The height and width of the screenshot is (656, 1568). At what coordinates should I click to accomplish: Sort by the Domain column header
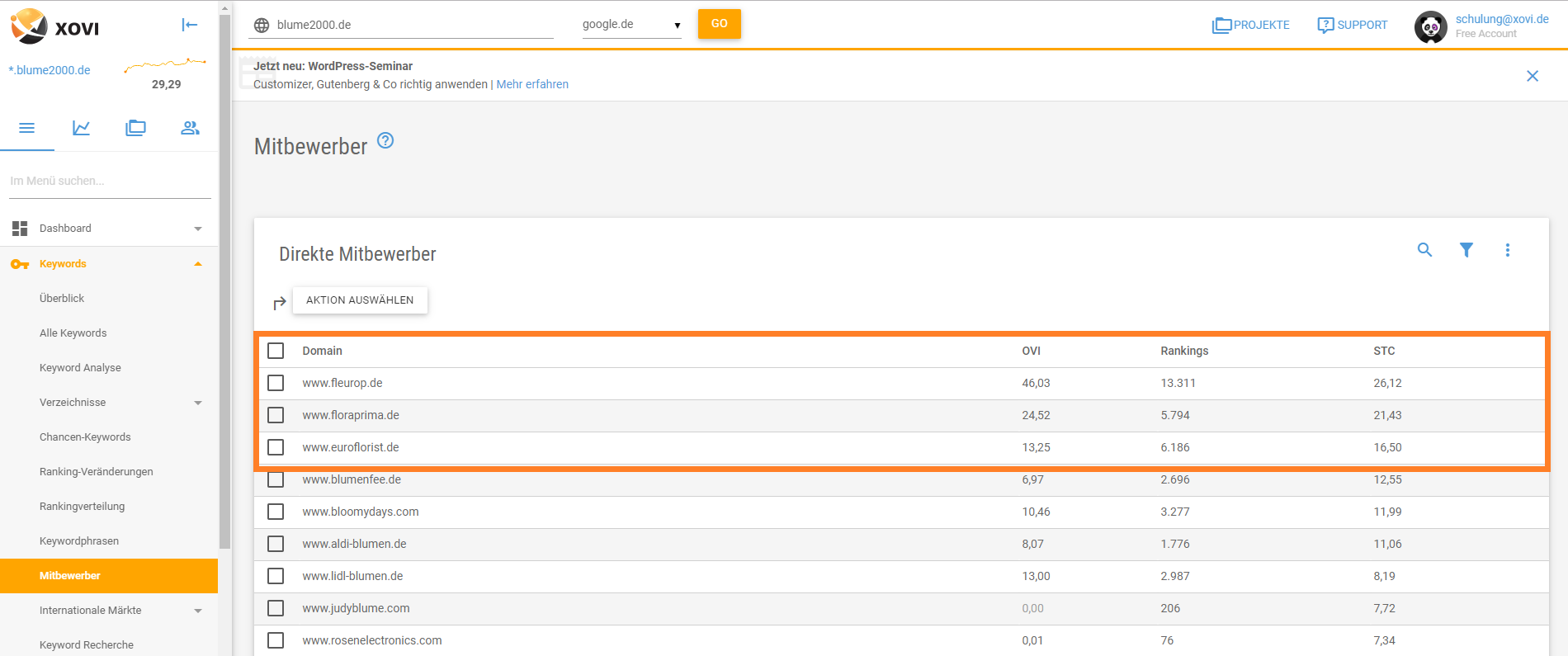pyautogui.click(x=322, y=351)
